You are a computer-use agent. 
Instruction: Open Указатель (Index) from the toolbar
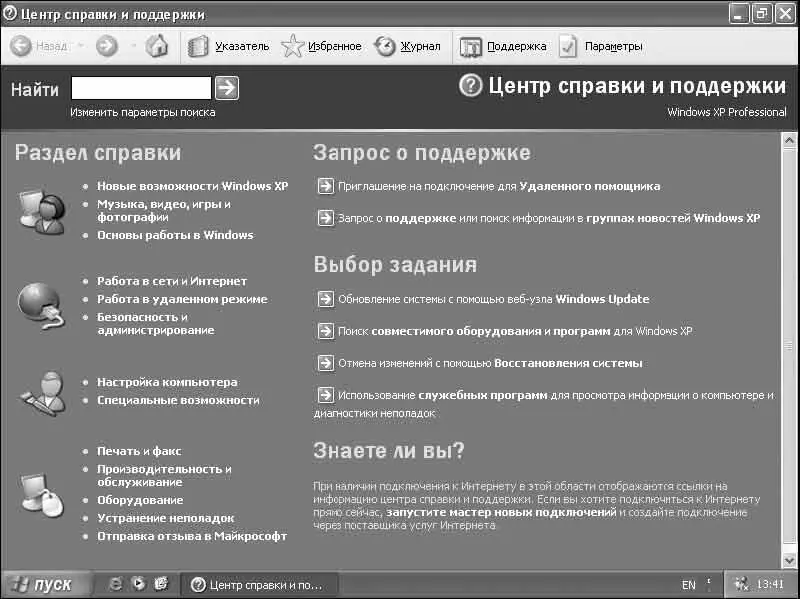pyautogui.click(x=229, y=46)
